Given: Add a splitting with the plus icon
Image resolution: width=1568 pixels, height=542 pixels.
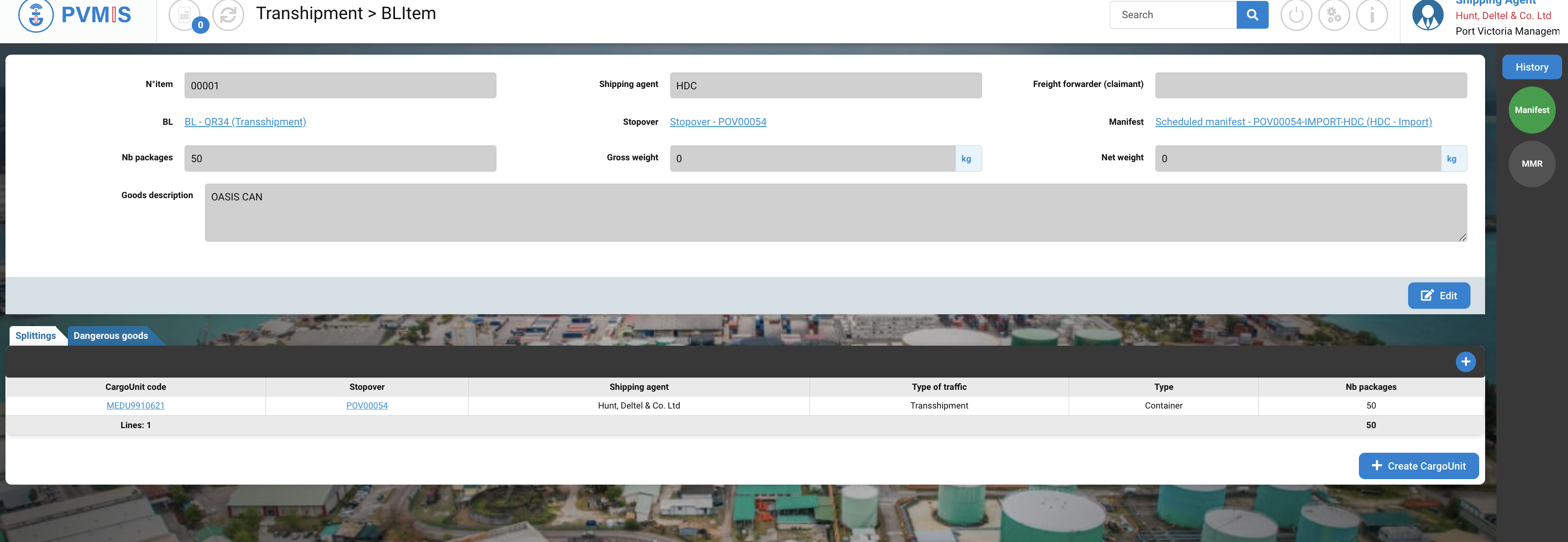Looking at the screenshot, I should tap(1465, 362).
